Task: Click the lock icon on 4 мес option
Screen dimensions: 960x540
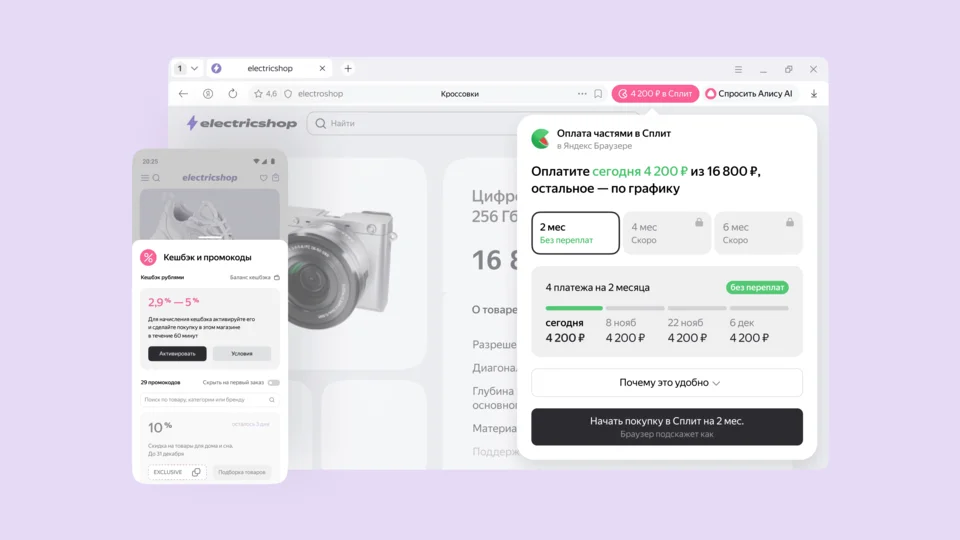Action: [x=699, y=222]
